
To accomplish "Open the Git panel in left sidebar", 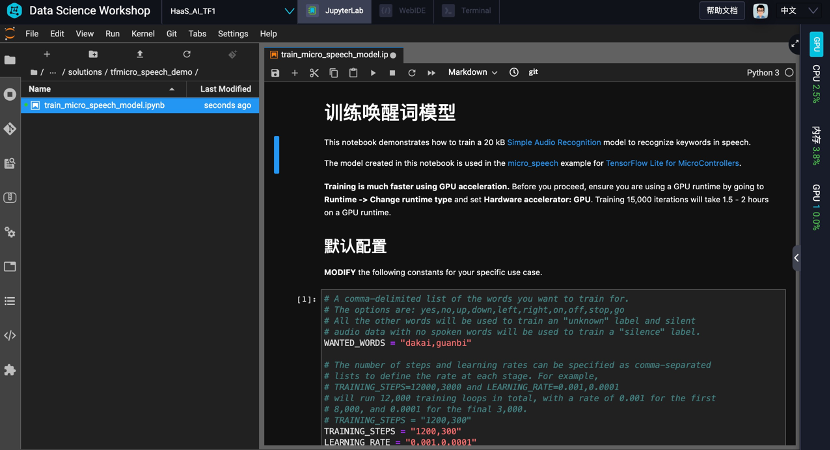I will click(10, 129).
